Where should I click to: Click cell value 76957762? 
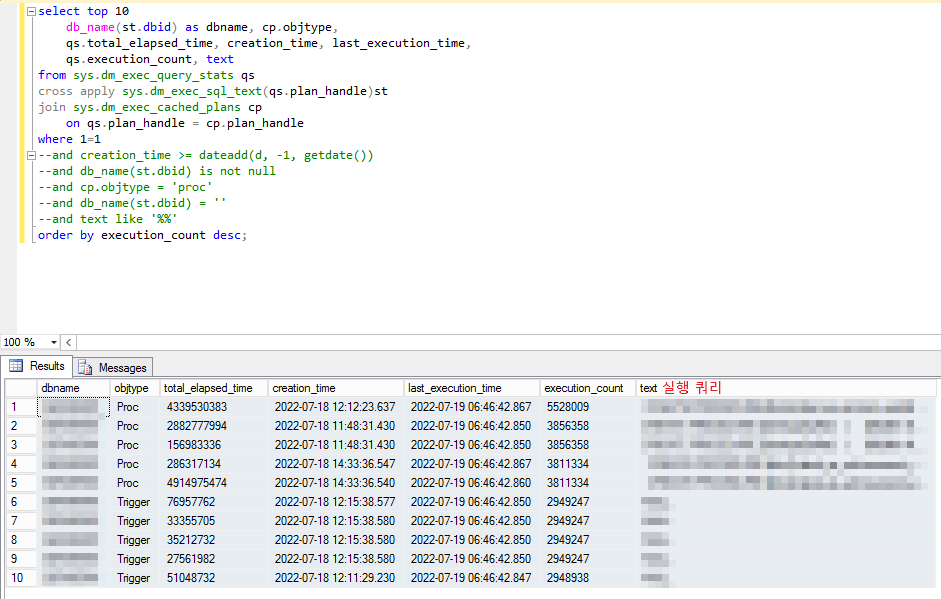[191, 502]
